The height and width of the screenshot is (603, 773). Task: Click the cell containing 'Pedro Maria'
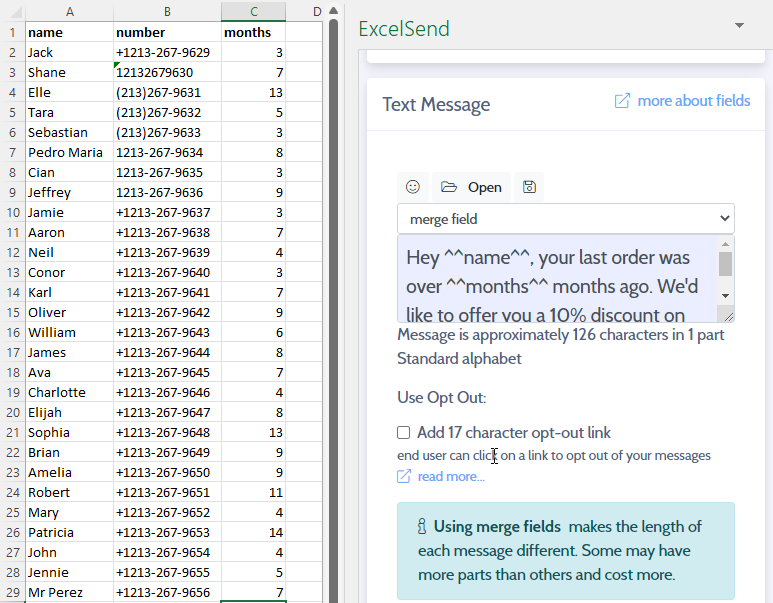click(x=70, y=152)
